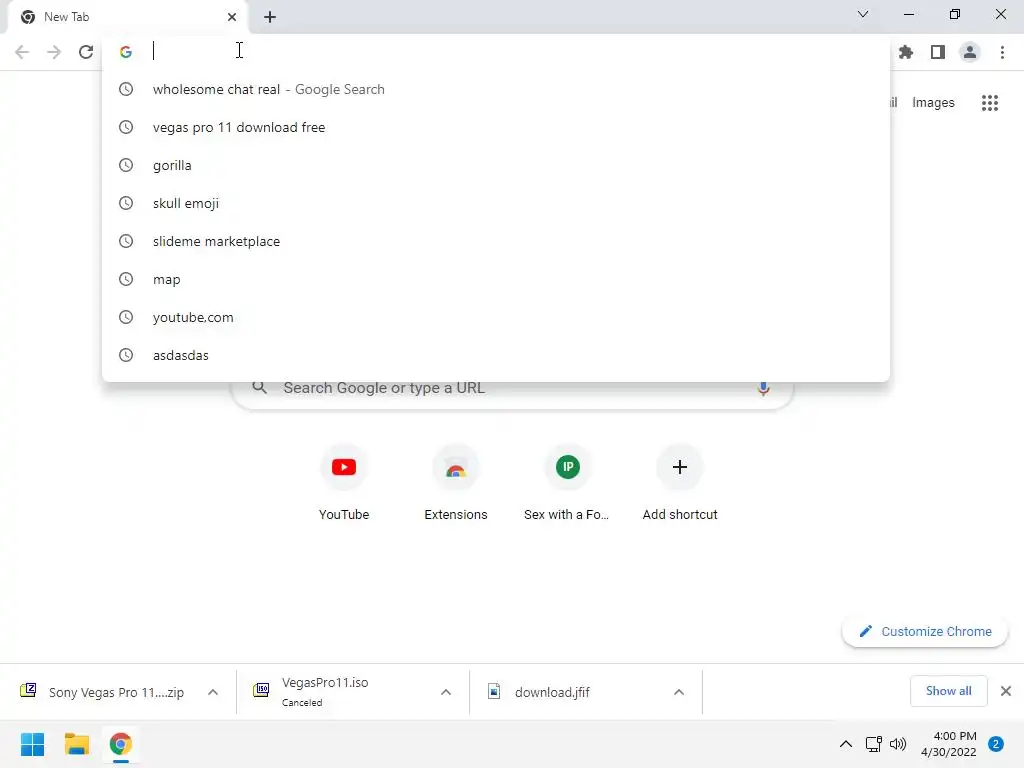Choose the asdasdas suggestion
The image size is (1024, 768).
[x=496, y=355]
